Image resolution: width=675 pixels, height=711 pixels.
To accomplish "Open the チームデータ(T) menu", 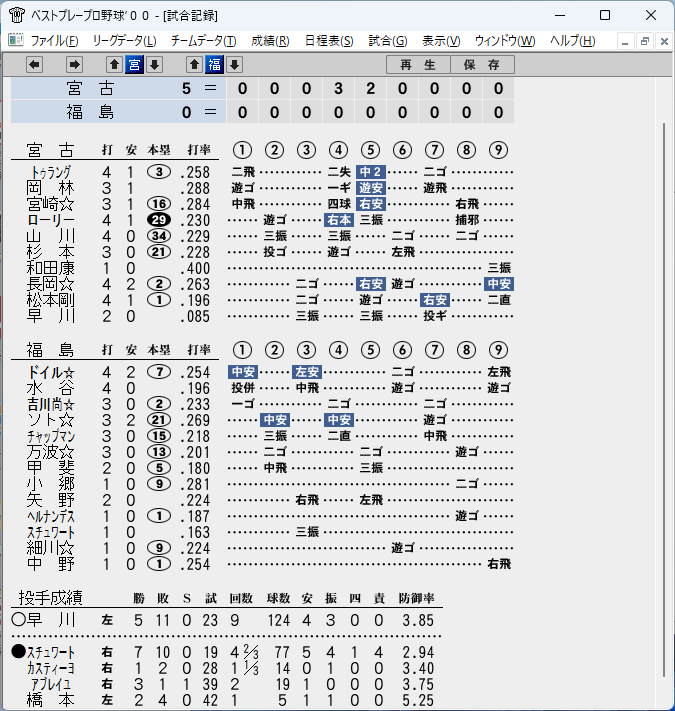I will [204, 41].
